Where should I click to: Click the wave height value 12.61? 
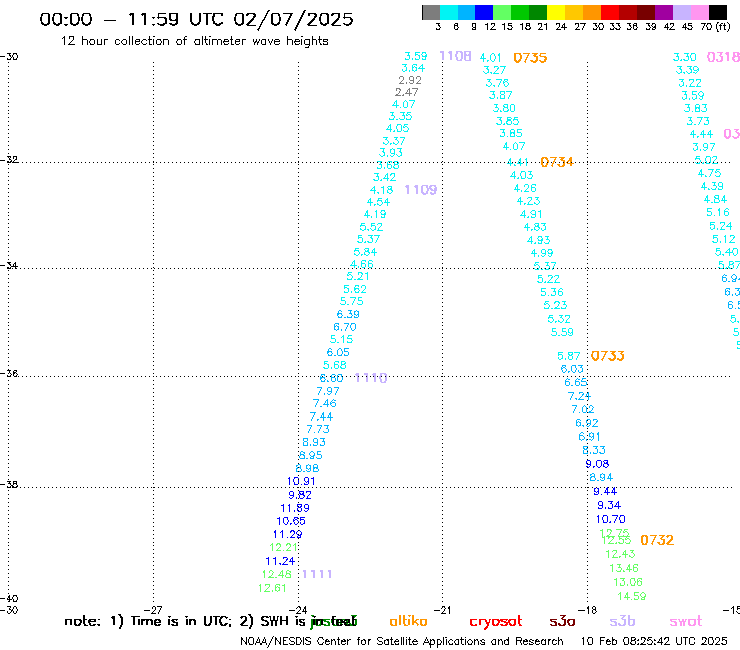tap(272, 588)
